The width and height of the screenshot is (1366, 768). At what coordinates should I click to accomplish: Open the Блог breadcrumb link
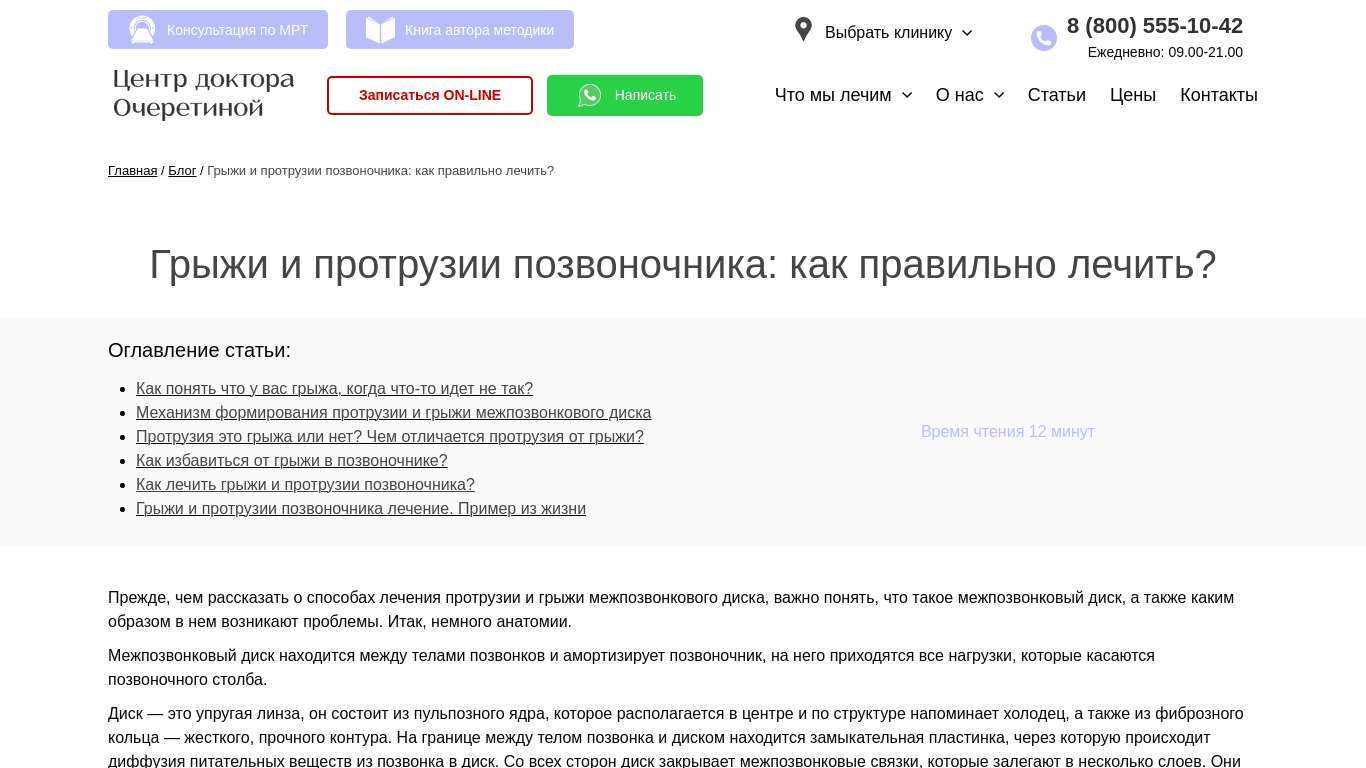click(182, 171)
